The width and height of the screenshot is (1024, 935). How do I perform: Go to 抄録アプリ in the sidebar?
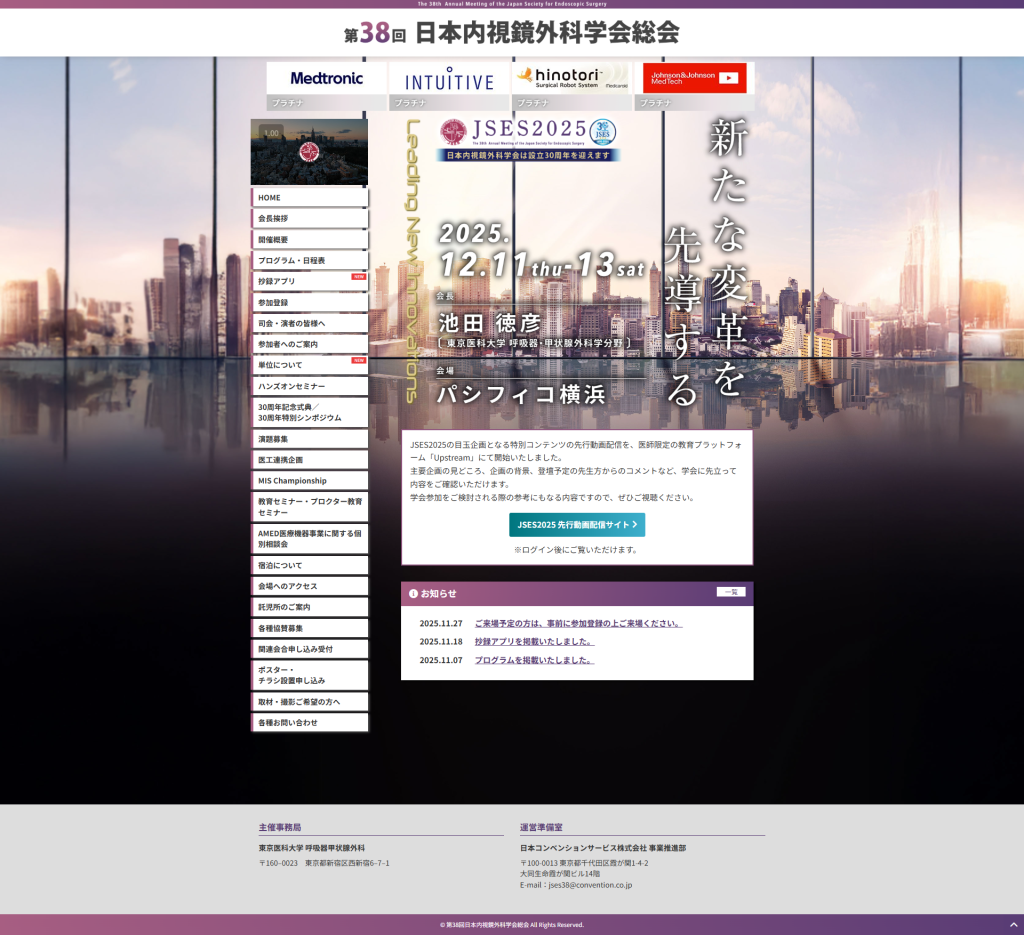tap(309, 281)
